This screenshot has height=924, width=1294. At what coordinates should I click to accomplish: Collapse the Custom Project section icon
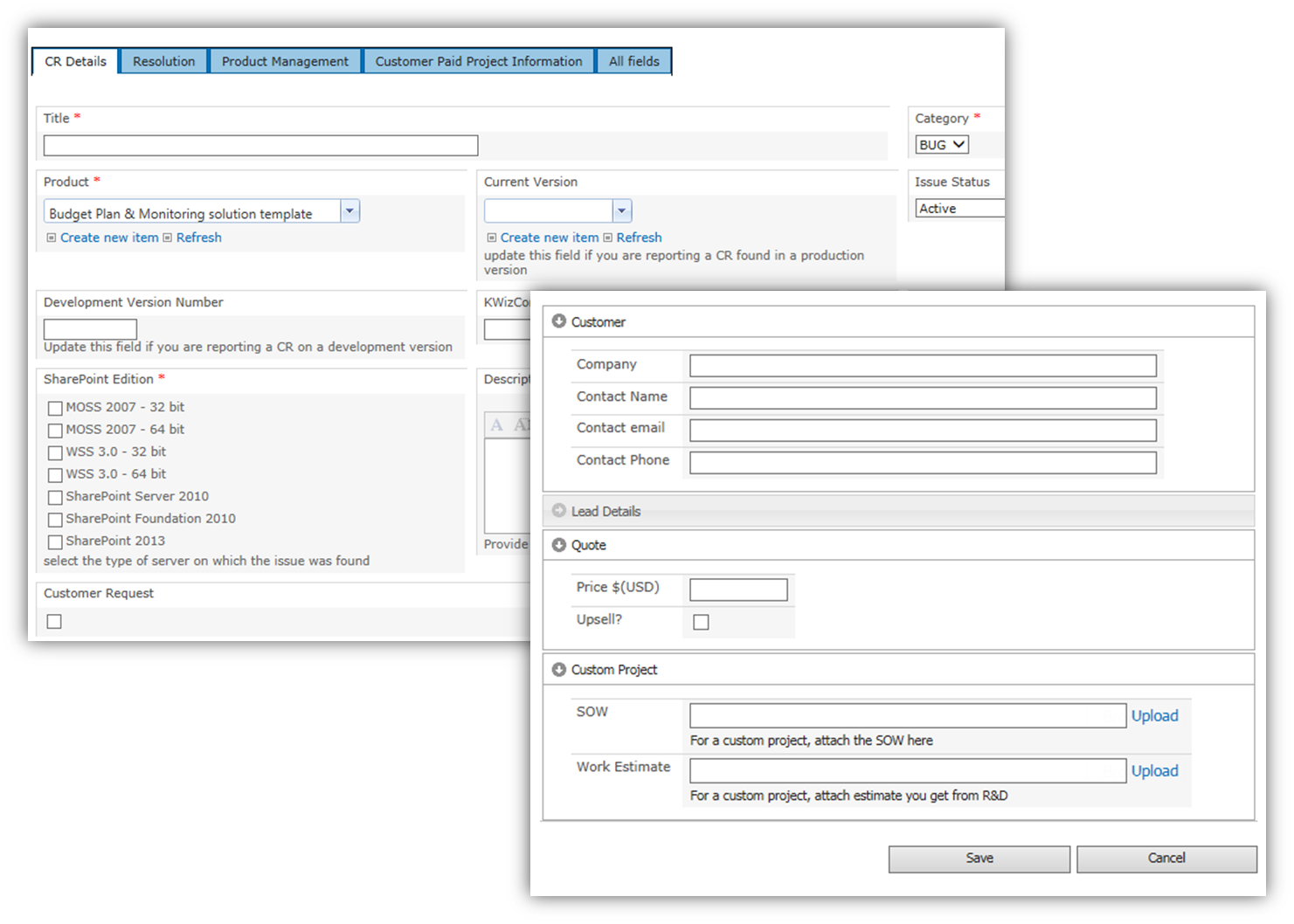click(558, 669)
